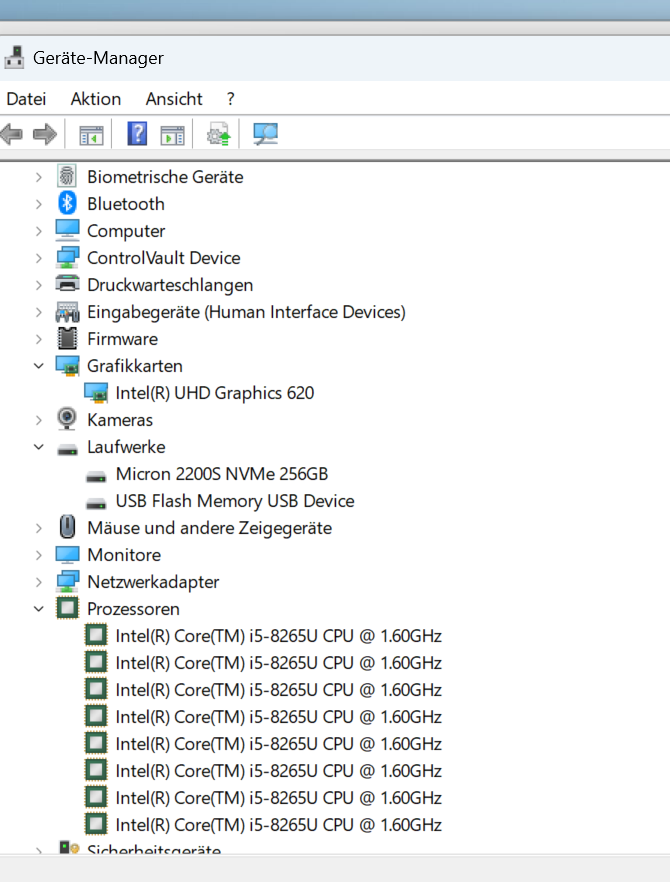The width and height of the screenshot is (670, 882).
Task: Select the Biometrische Geräte fingerprint icon
Action: [67, 177]
